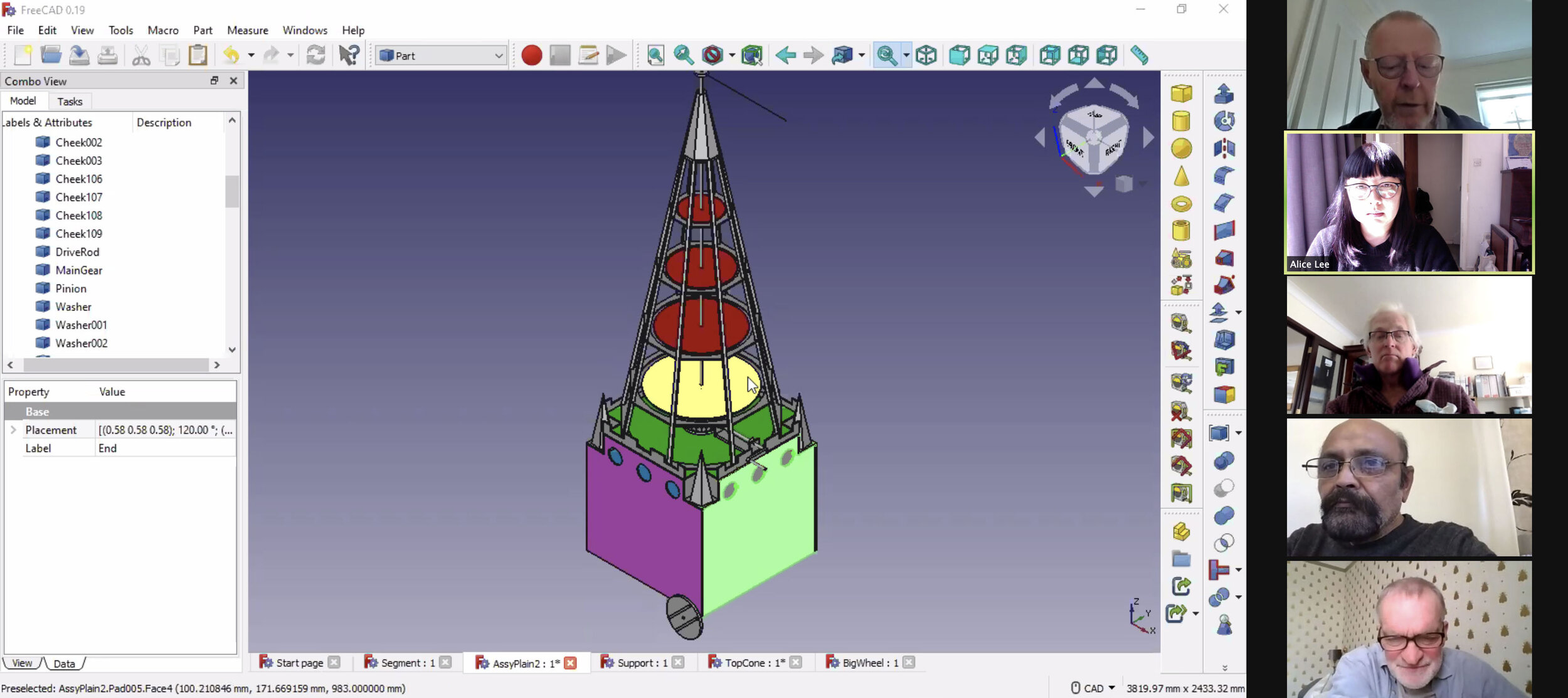Expand the hidden right toolbar items chevron
Image resolution: width=1568 pixels, height=698 pixels.
point(1224,668)
